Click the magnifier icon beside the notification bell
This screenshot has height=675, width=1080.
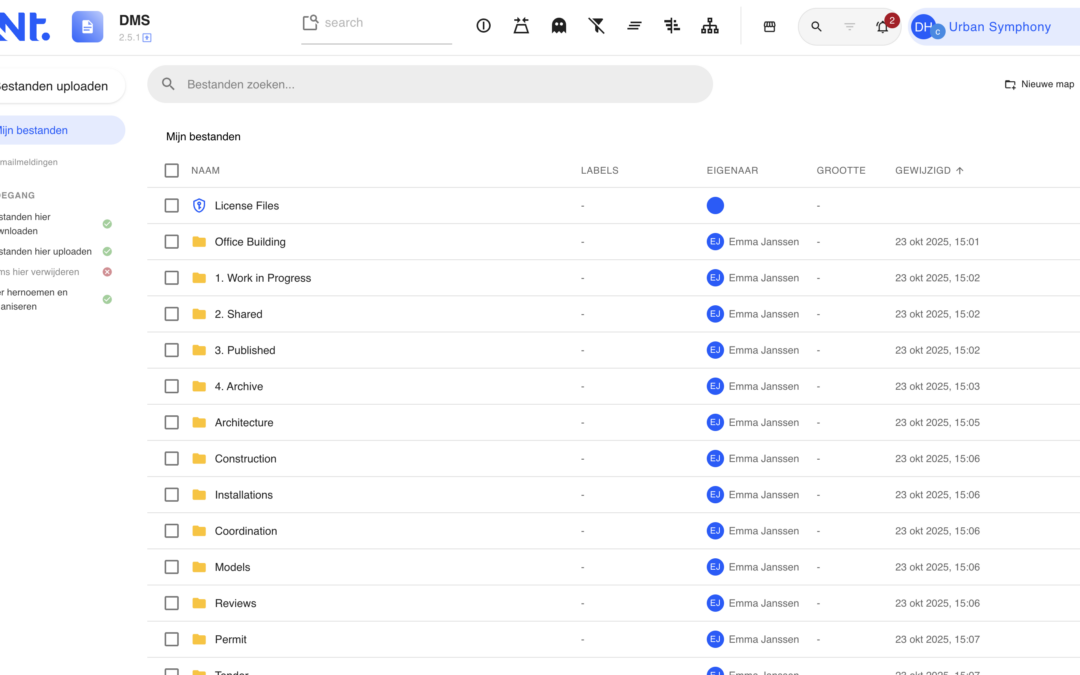pos(816,27)
